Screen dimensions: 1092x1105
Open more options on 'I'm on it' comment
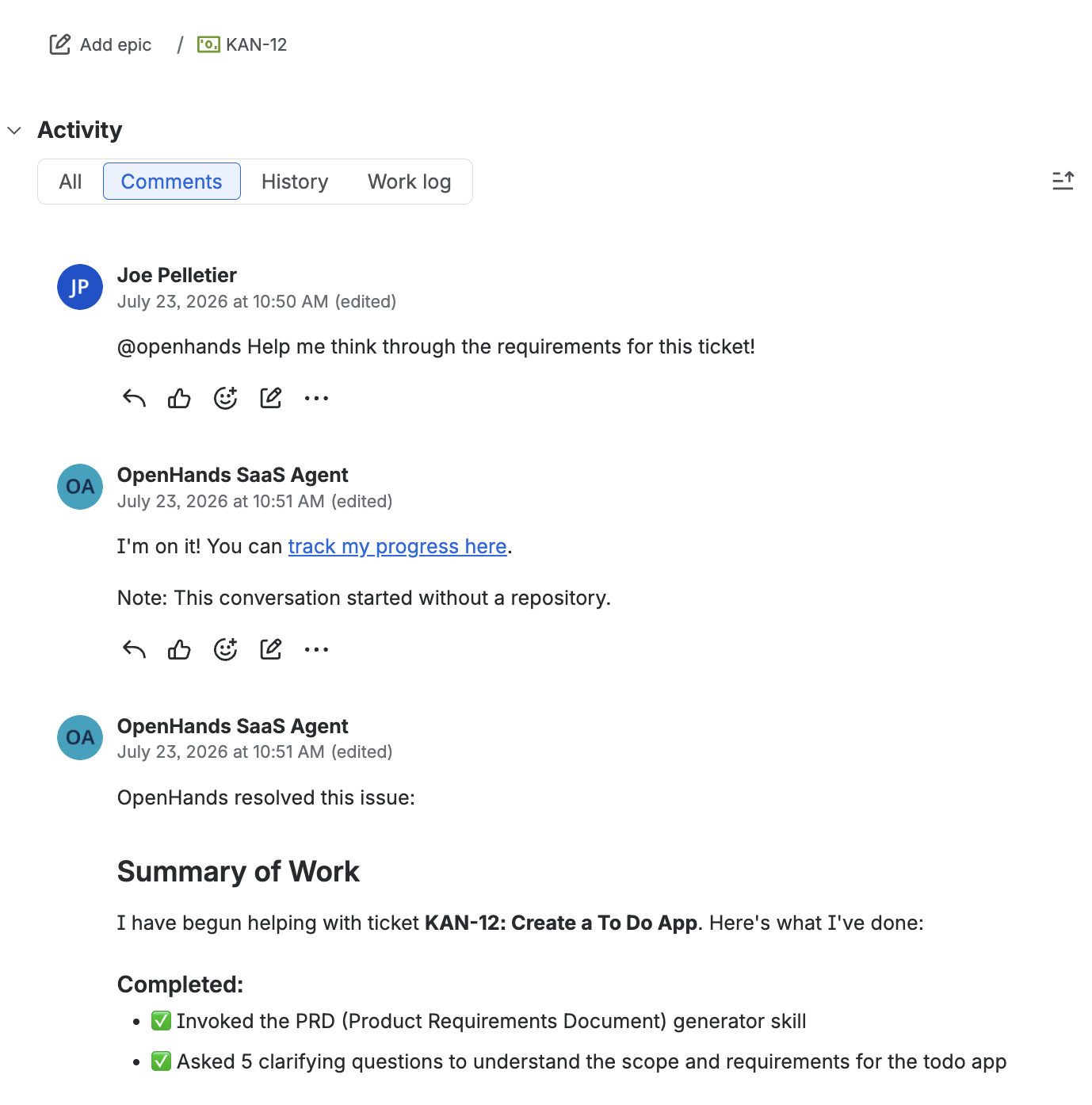(x=316, y=649)
